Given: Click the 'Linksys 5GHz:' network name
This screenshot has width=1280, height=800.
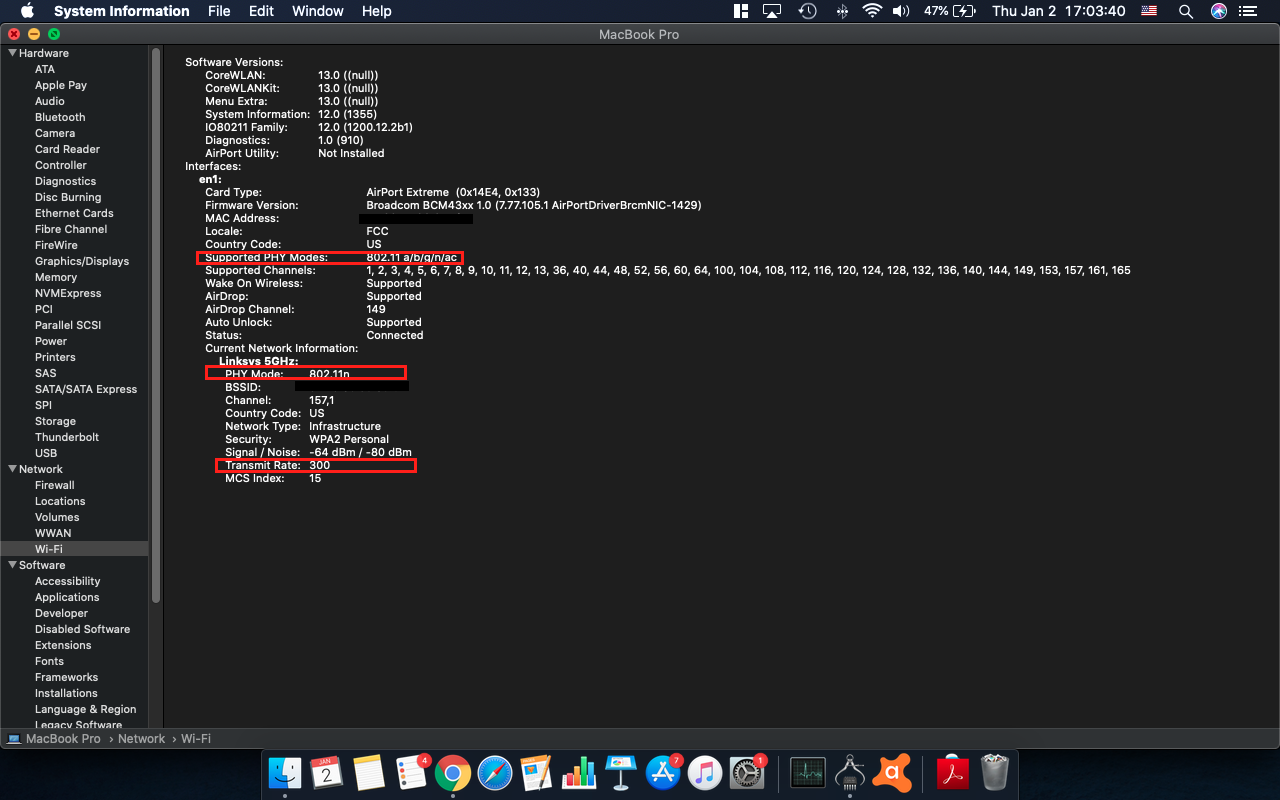Looking at the screenshot, I should (x=259, y=361).
